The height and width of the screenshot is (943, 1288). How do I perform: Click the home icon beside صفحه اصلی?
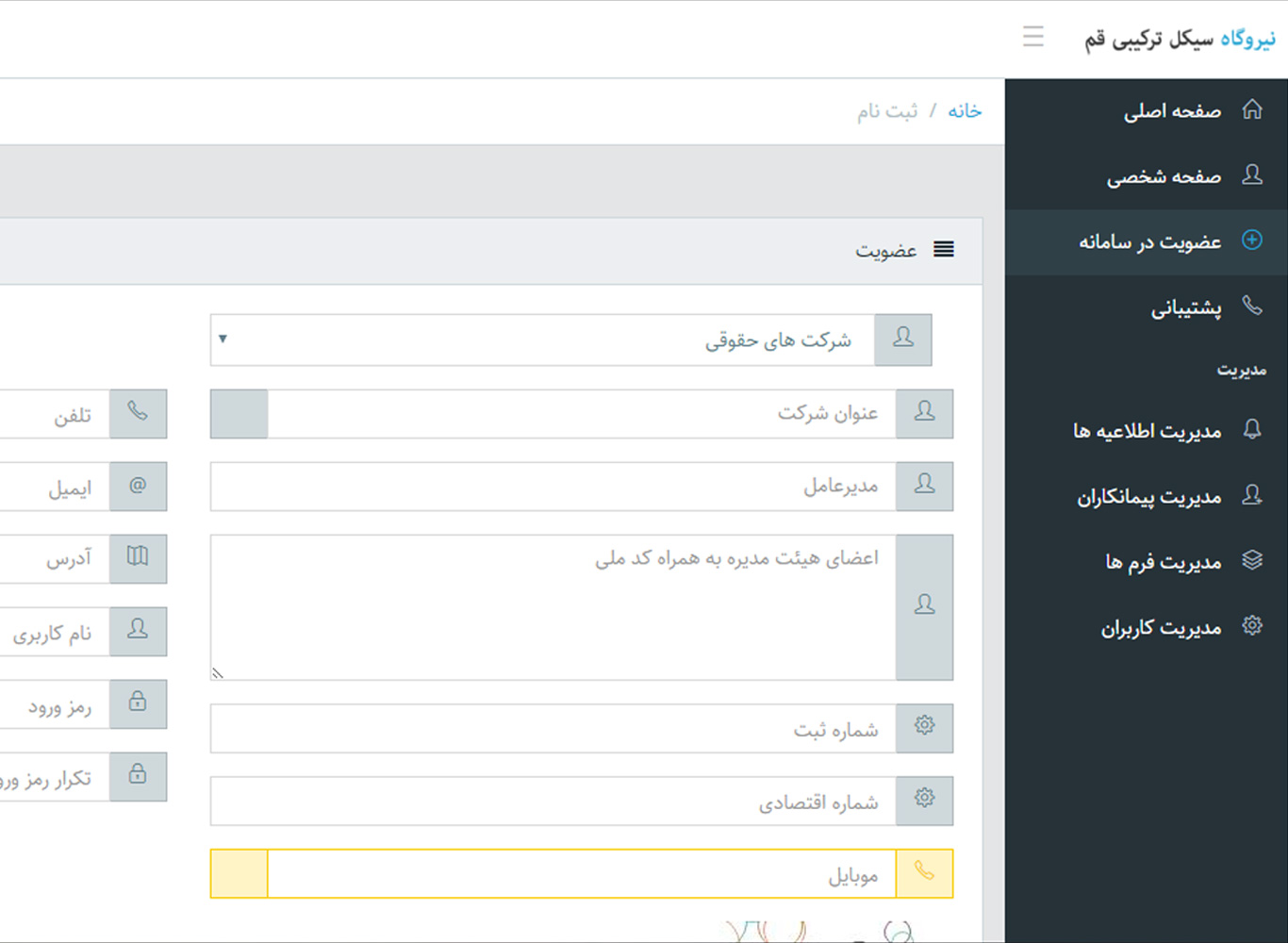(1252, 109)
